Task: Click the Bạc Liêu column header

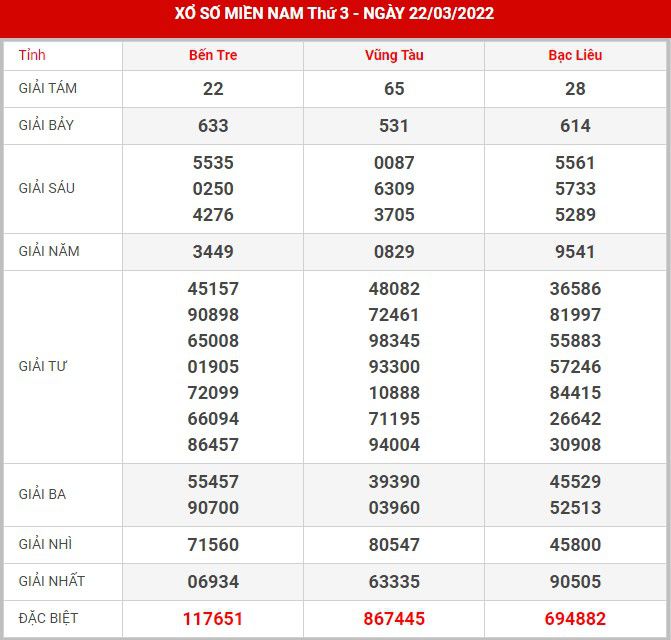Action: click(575, 55)
